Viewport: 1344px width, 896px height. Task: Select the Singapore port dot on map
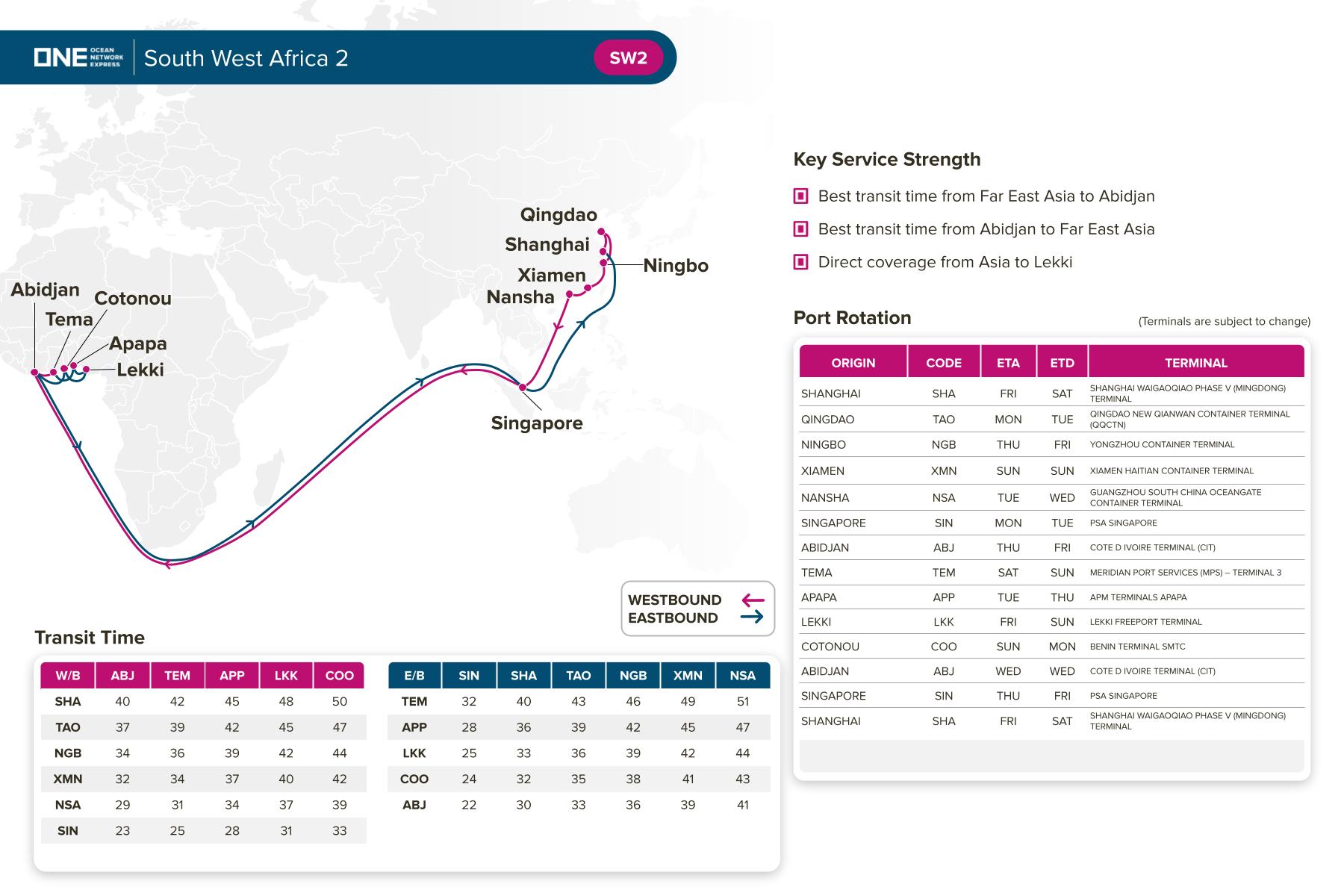(x=523, y=387)
